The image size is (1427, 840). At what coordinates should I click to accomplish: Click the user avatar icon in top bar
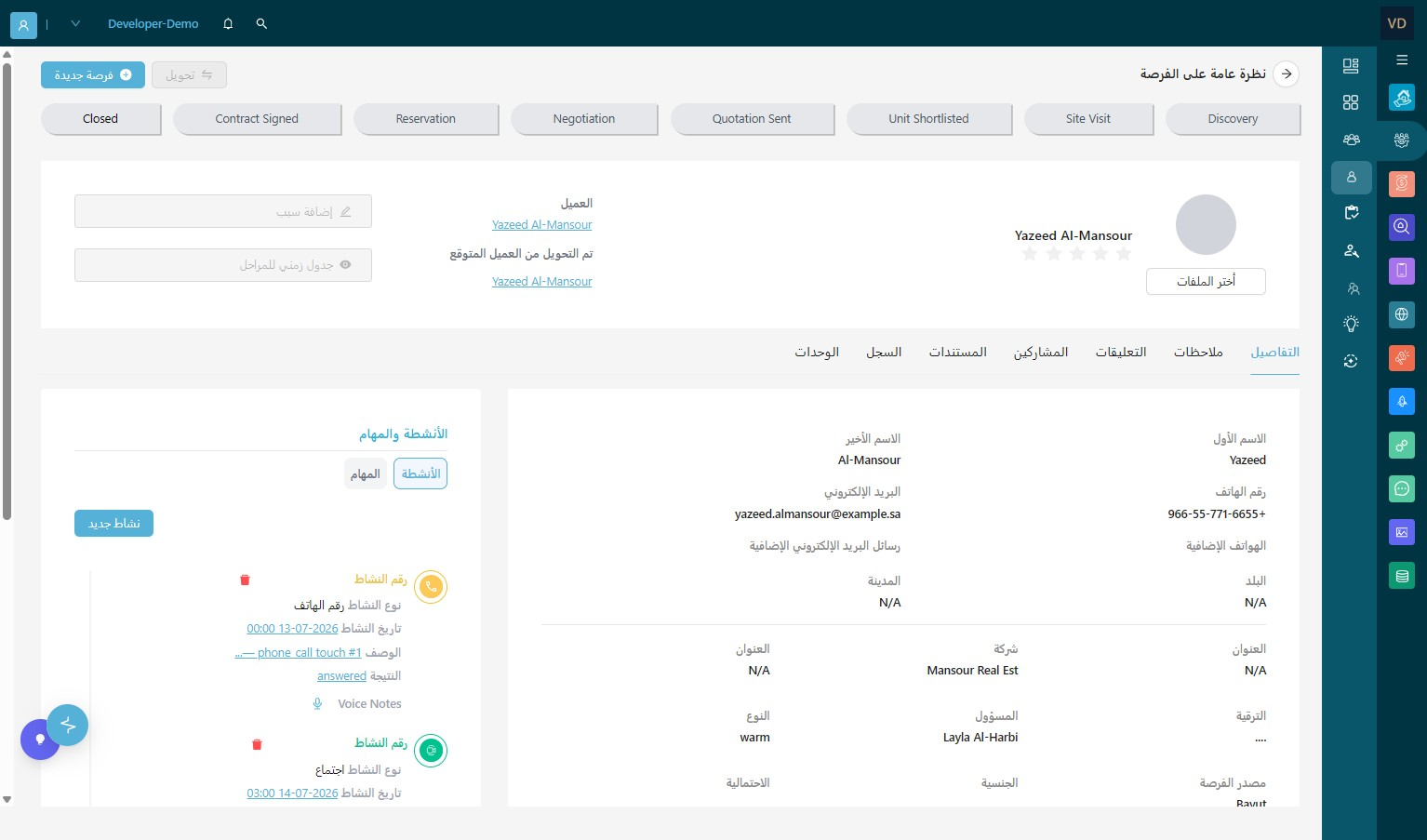23,25
